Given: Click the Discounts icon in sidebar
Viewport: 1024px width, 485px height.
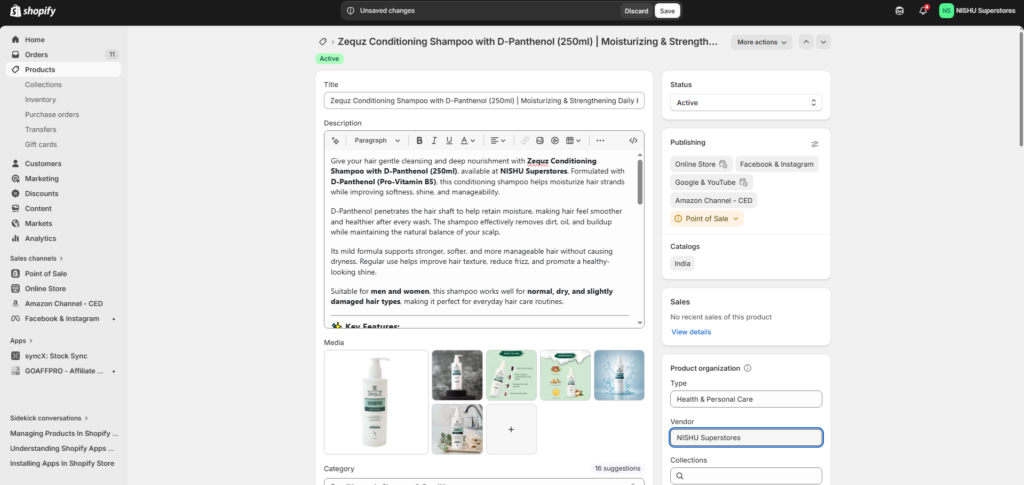Looking at the screenshot, I should pyautogui.click(x=16, y=194).
